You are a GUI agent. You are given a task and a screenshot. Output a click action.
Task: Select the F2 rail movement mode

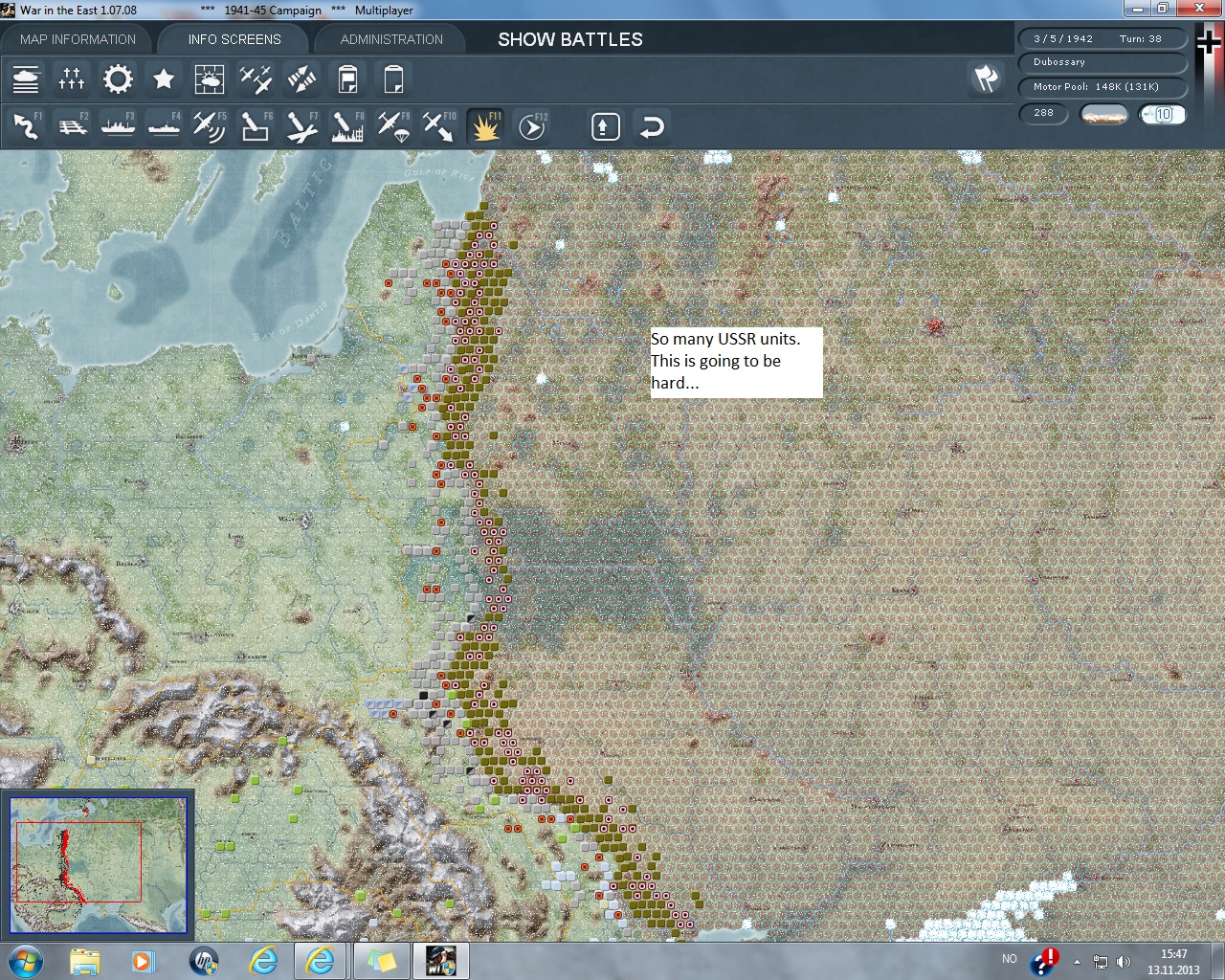72,126
